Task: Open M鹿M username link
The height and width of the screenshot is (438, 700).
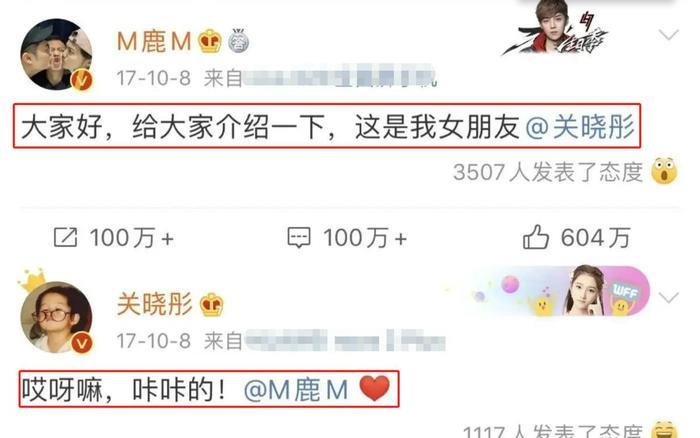Action: point(154,42)
